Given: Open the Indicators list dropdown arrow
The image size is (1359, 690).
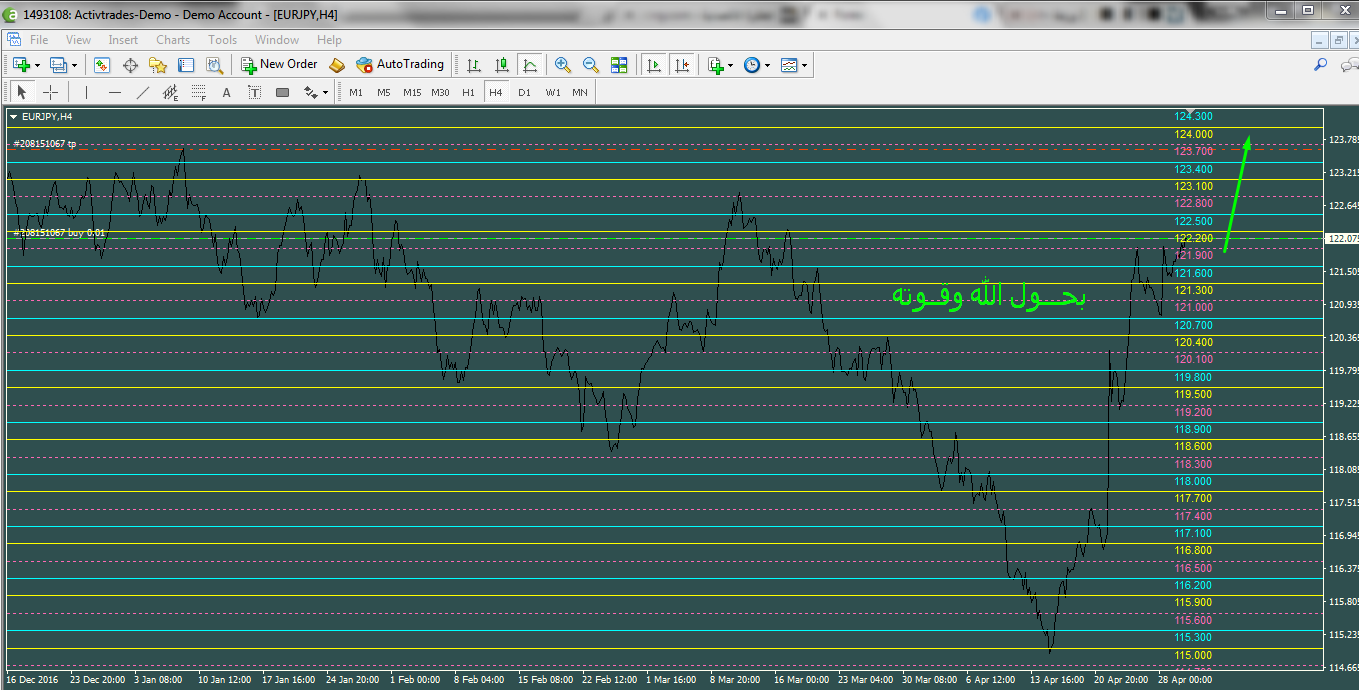Looking at the screenshot, I should pyautogui.click(x=731, y=65).
